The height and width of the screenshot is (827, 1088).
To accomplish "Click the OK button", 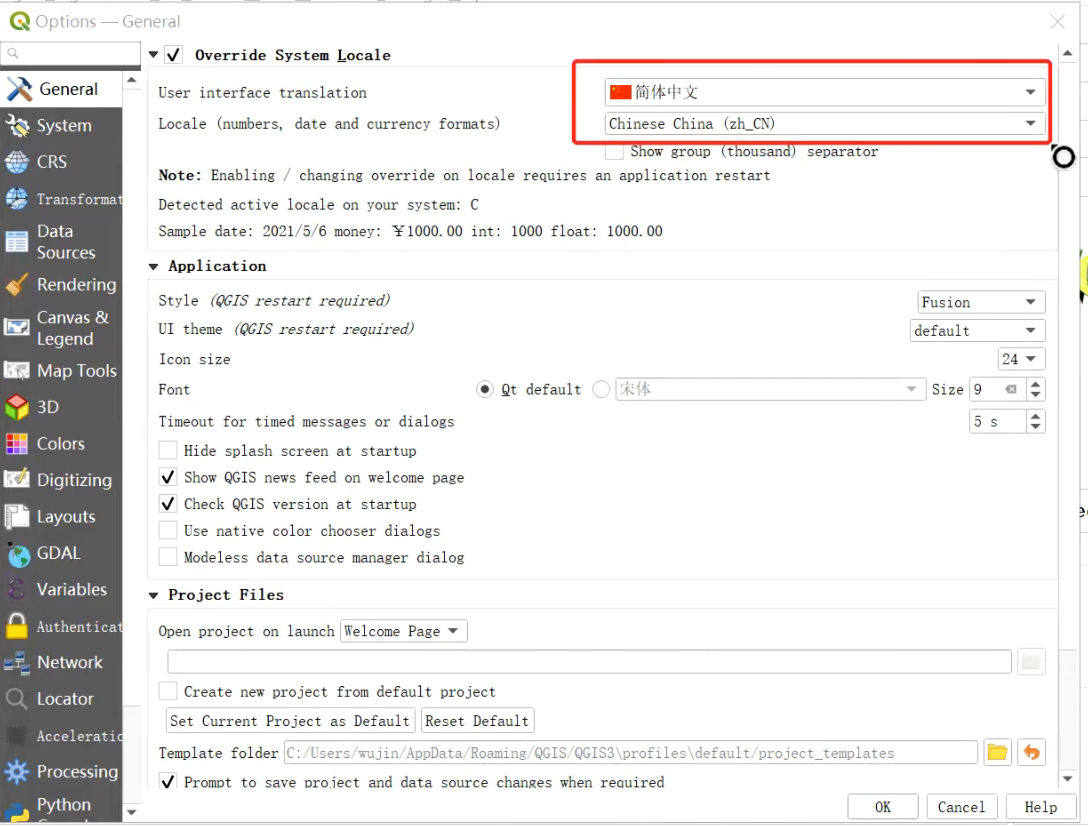I will pos(883,807).
